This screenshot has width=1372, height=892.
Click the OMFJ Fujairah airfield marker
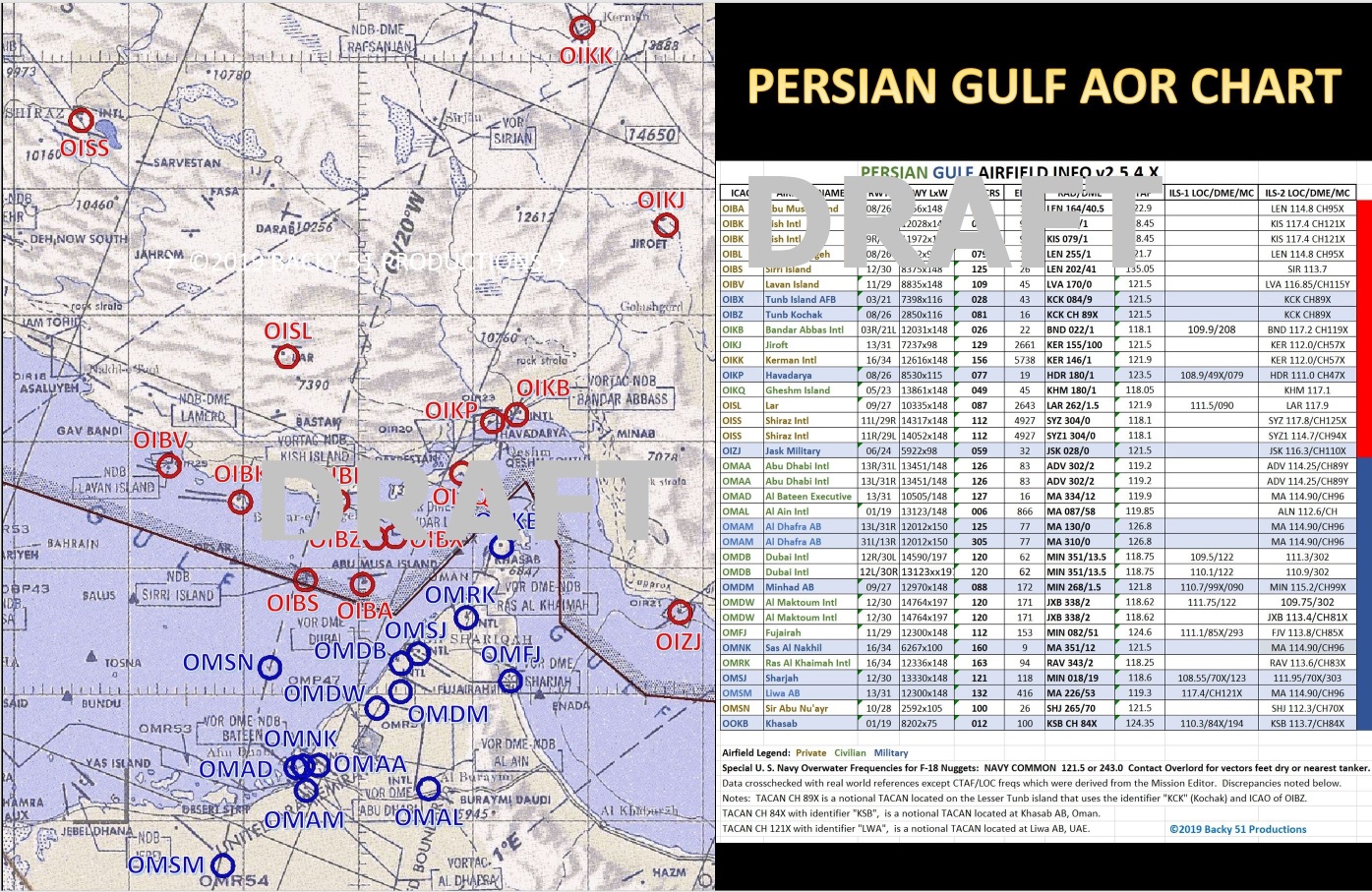pos(509,680)
